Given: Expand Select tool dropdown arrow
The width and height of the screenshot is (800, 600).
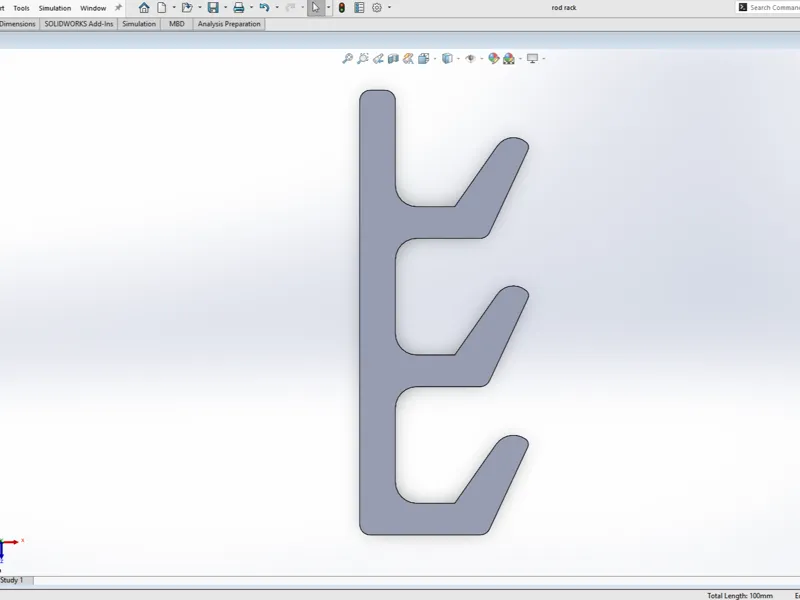Looking at the screenshot, I should (328, 8).
